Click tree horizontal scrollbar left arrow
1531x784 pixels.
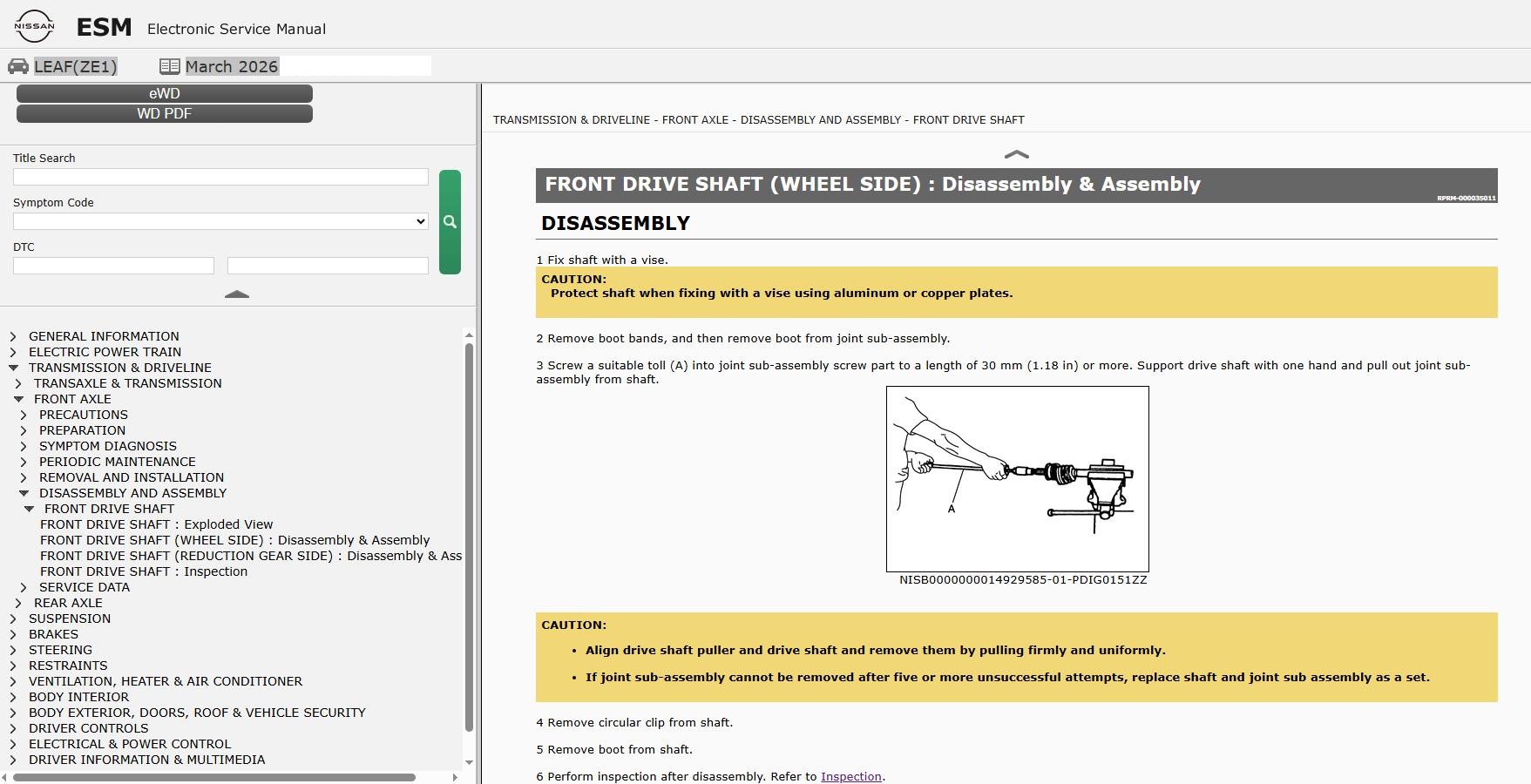point(5,777)
